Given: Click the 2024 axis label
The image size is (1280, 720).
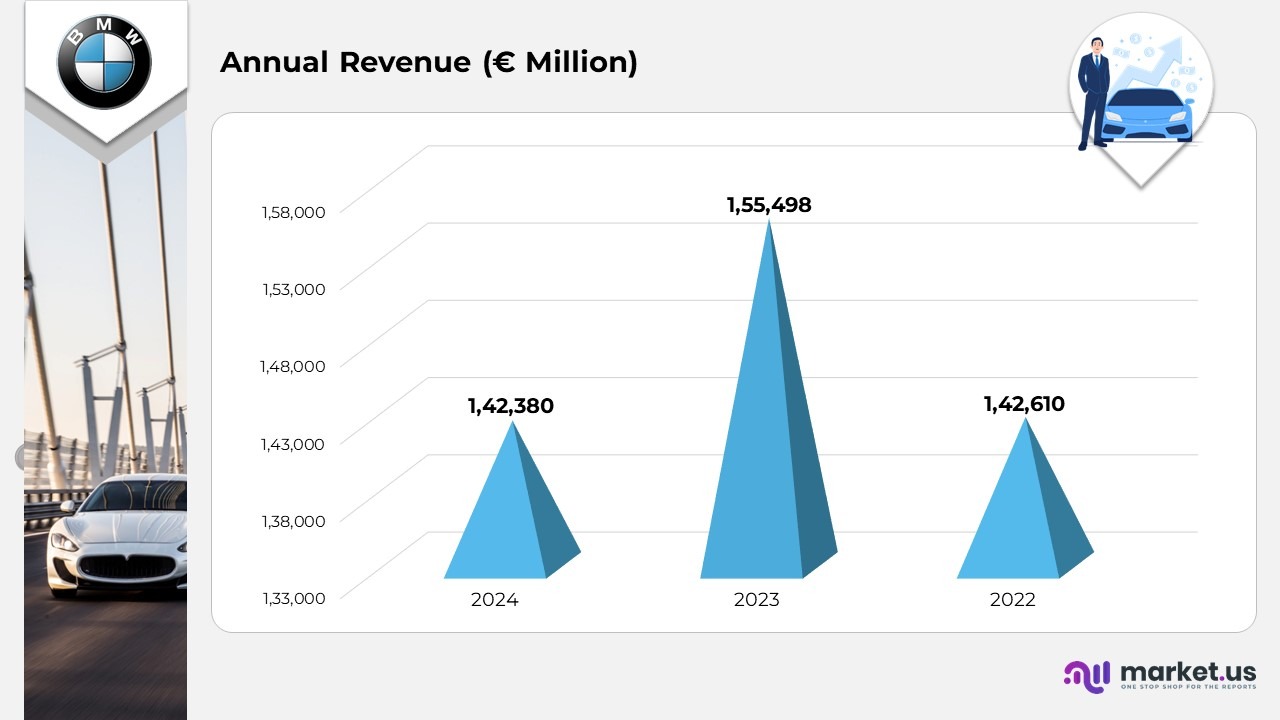Looking at the screenshot, I should click(494, 600).
